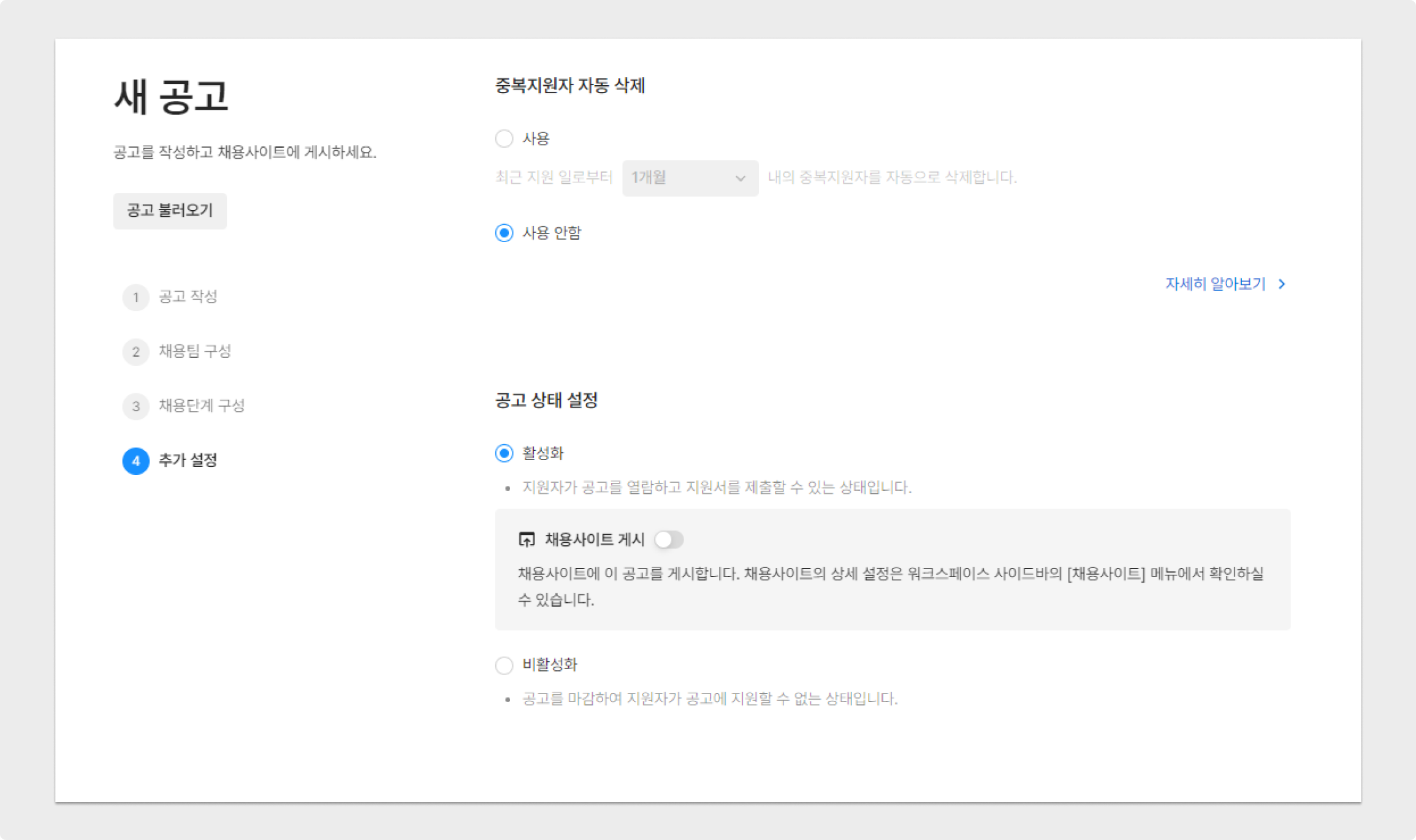
Task: Click the step 2 number badge
Action: (x=135, y=352)
